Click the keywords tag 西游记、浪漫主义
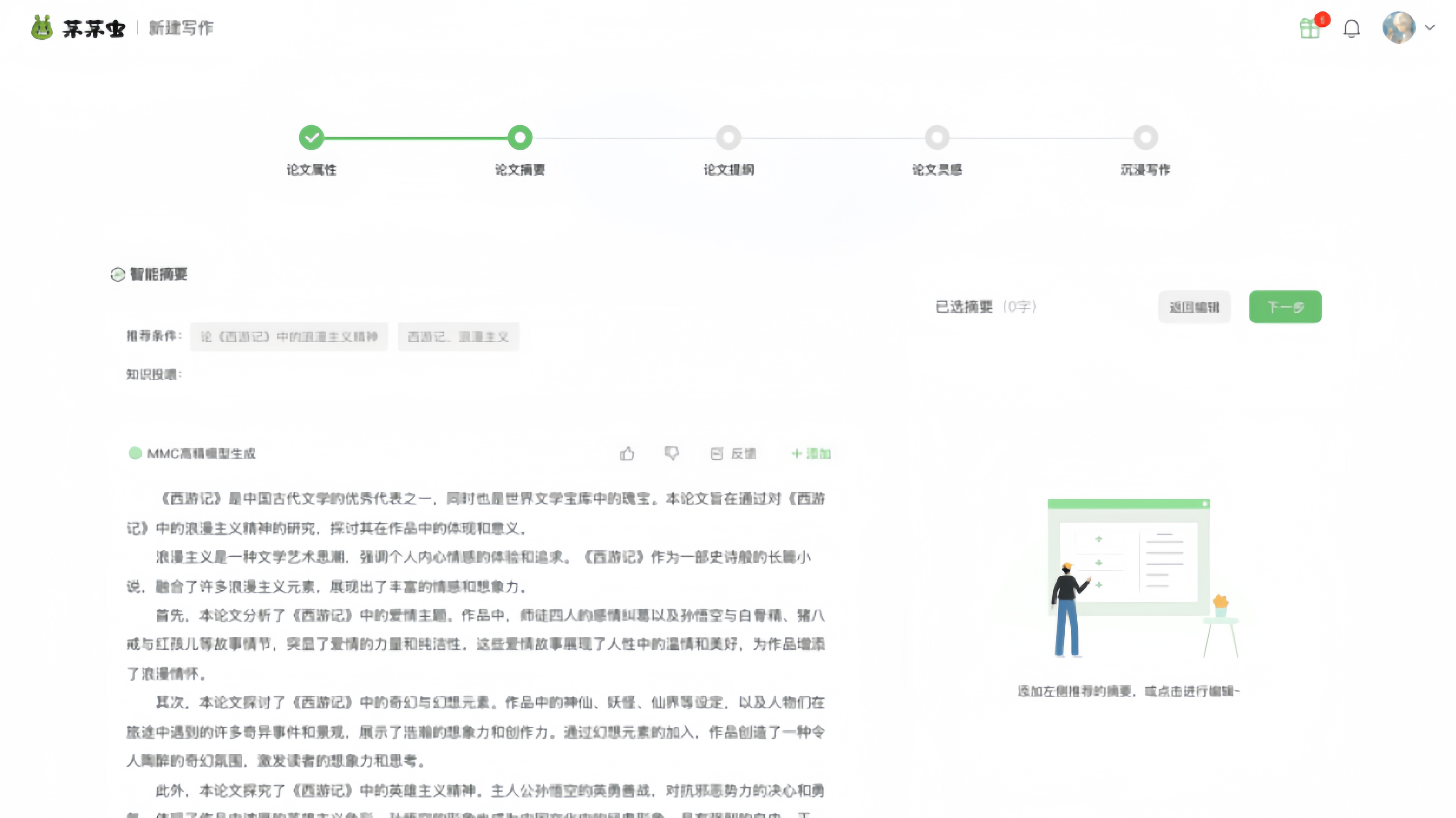 point(458,337)
